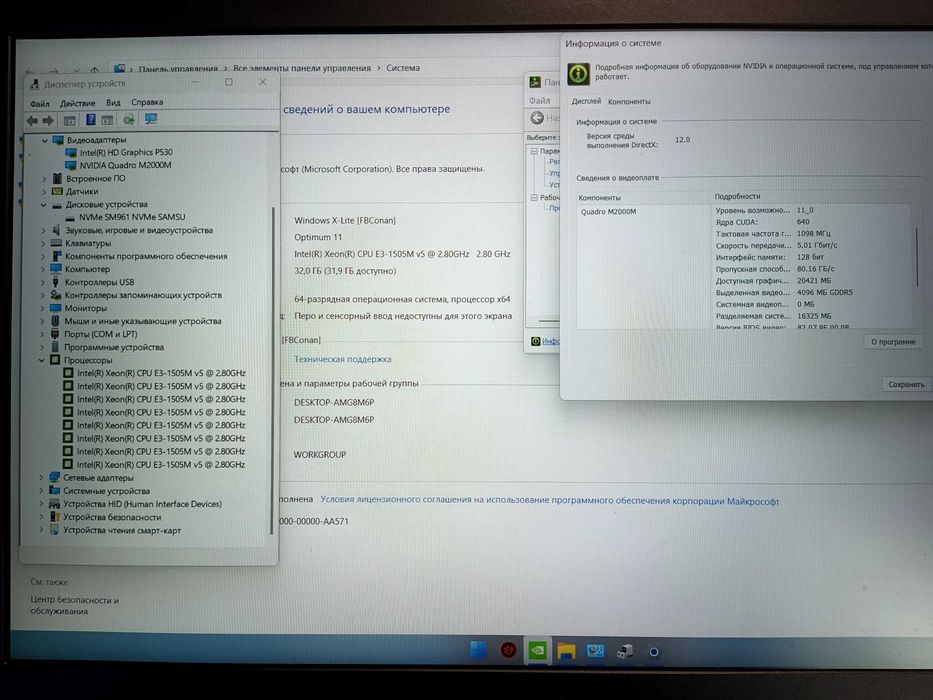Open the Файл menu in NVIDIA panel window
Viewport: 933px width, 700px height.
point(540,101)
